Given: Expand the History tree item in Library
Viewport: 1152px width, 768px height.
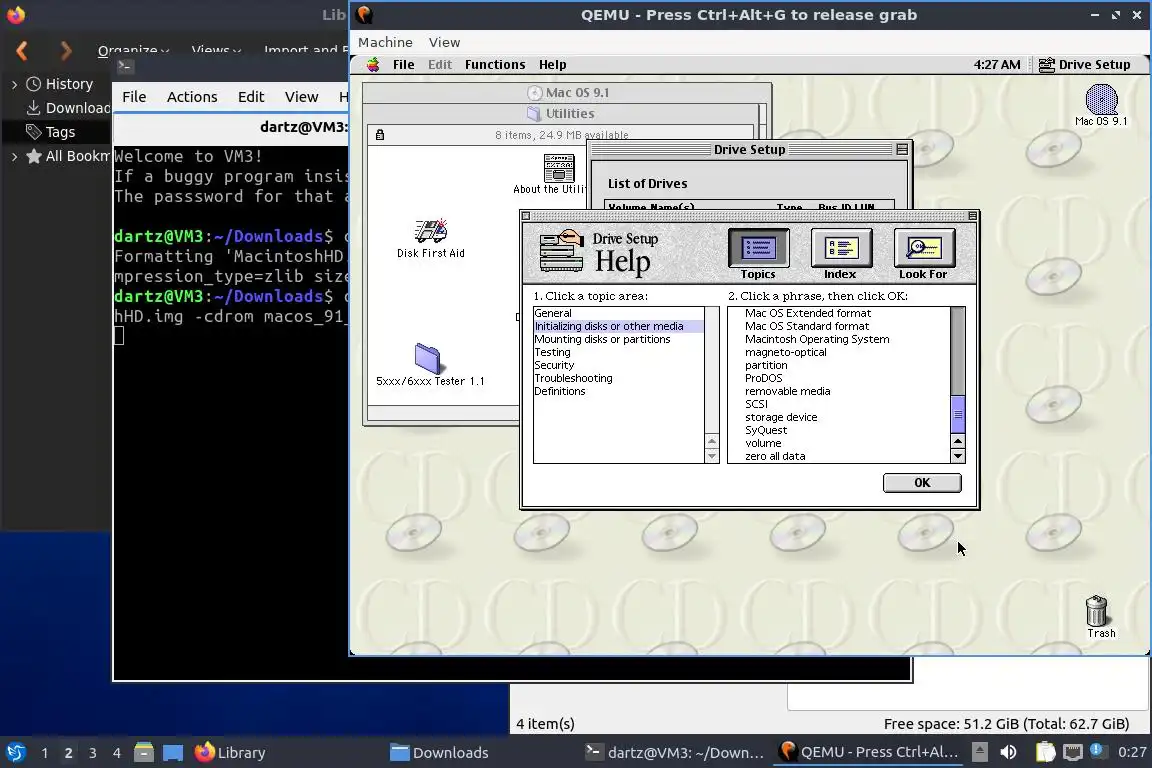Looking at the screenshot, I should pyautogui.click(x=14, y=85).
